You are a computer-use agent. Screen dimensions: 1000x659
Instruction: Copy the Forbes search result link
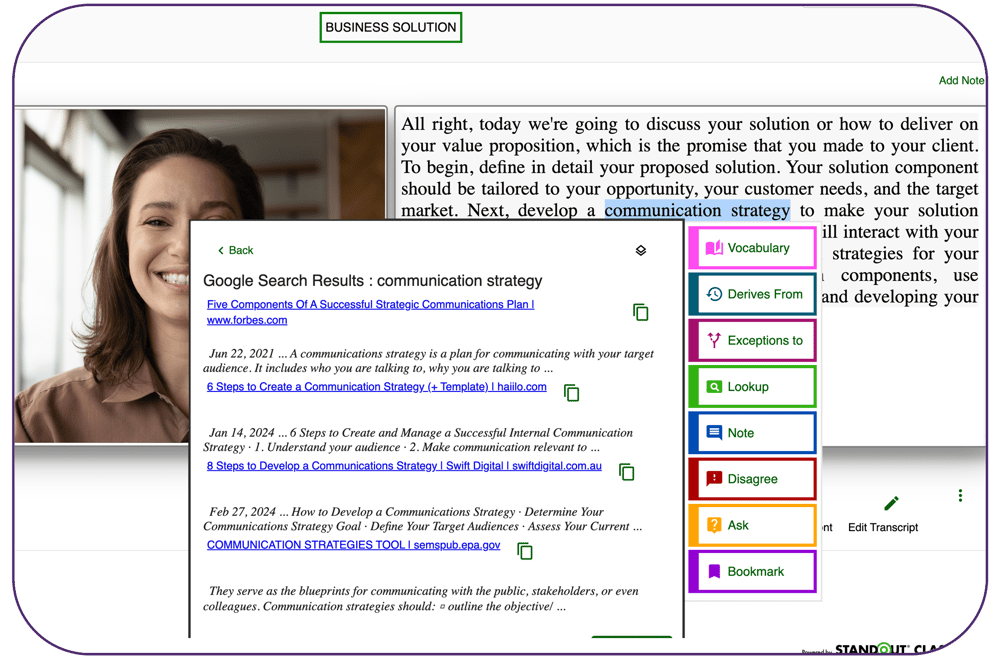tap(640, 312)
